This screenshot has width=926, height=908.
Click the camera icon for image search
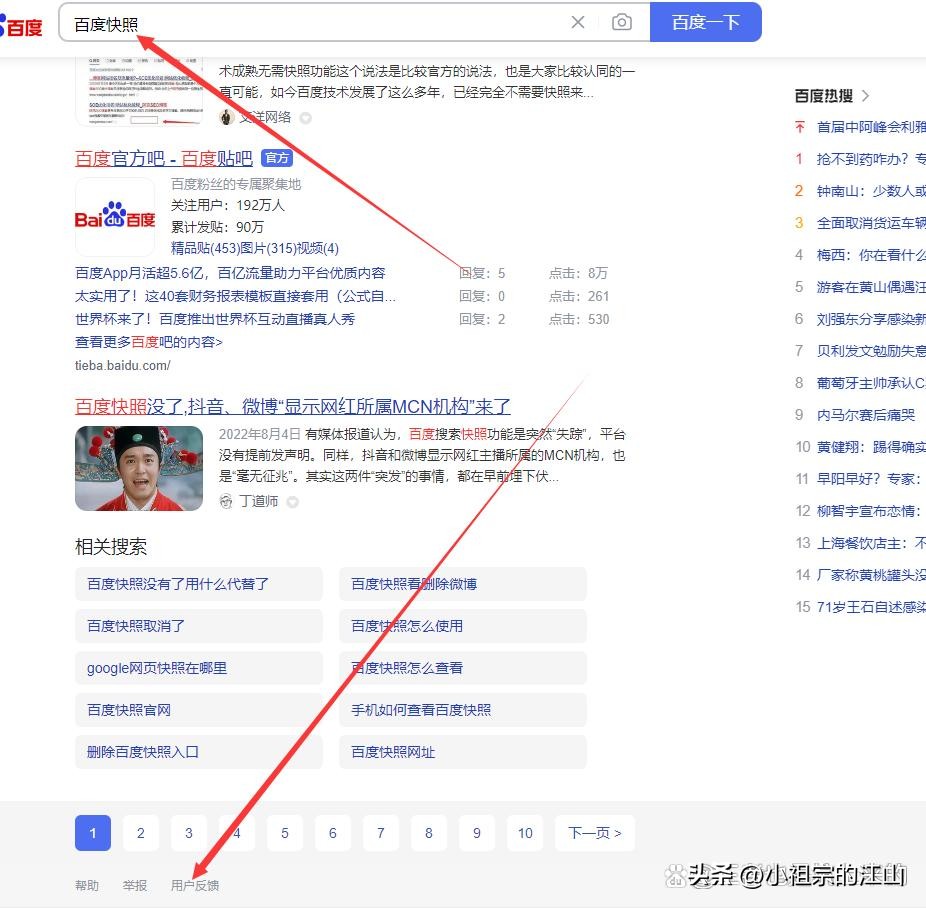click(622, 21)
